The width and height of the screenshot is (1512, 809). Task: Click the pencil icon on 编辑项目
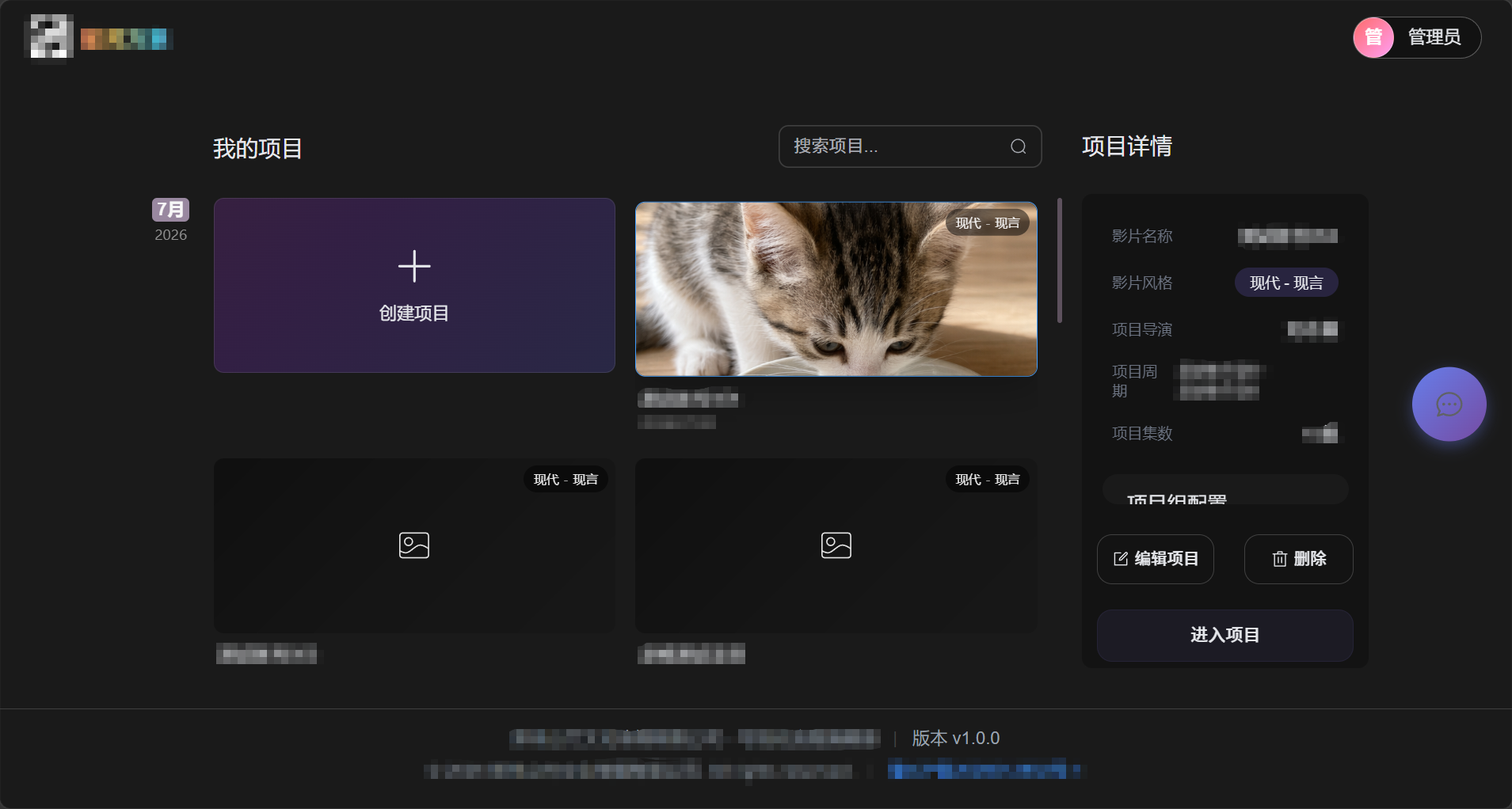[x=1121, y=559]
